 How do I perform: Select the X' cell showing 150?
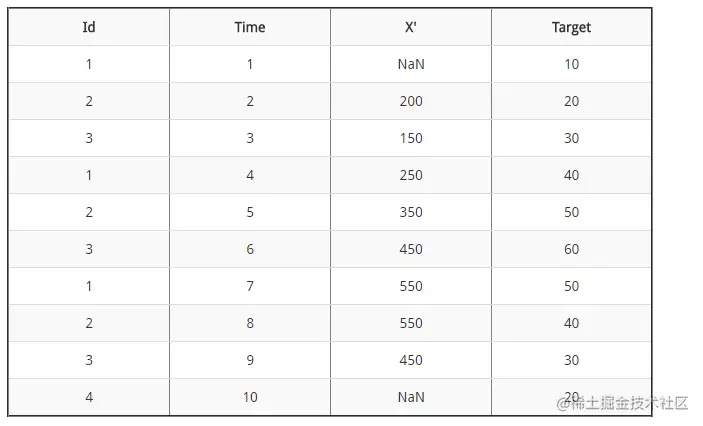coord(410,138)
